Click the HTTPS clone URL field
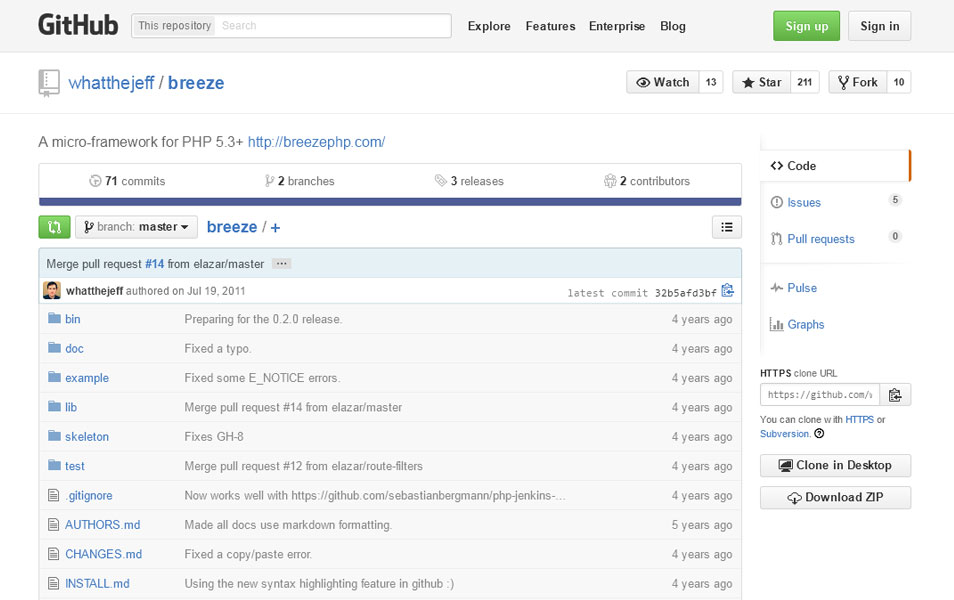Screen dimensions: 954x600 (820, 395)
